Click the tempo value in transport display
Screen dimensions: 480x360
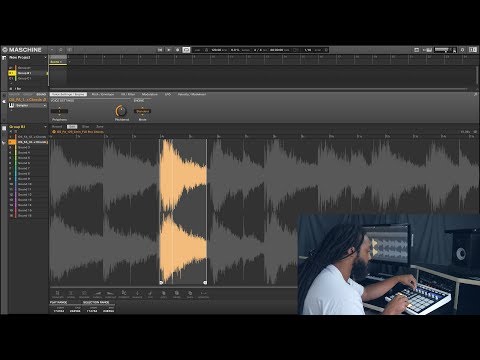coord(217,50)
